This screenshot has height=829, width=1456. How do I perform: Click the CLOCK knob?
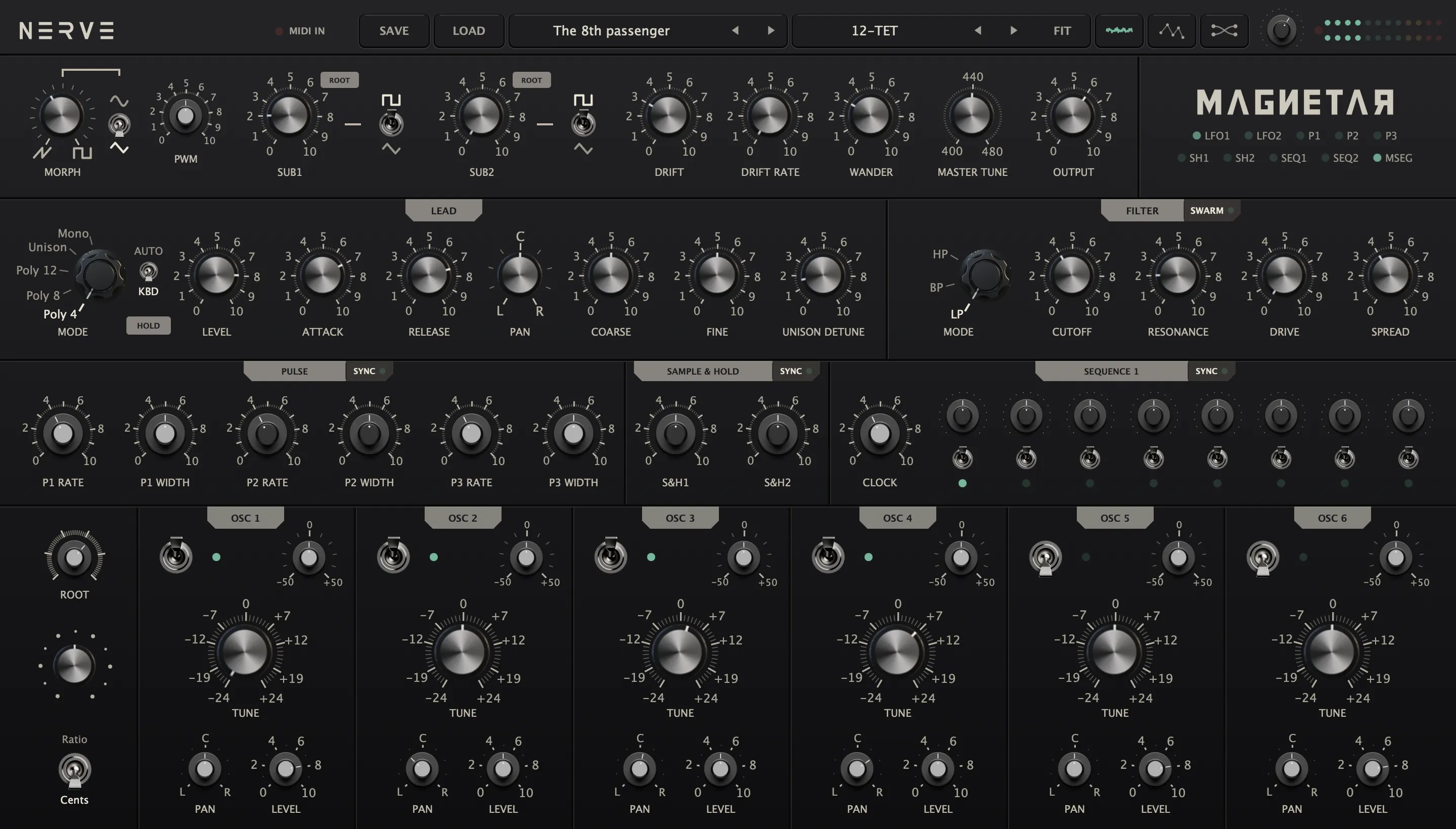[x=879, y=434]
